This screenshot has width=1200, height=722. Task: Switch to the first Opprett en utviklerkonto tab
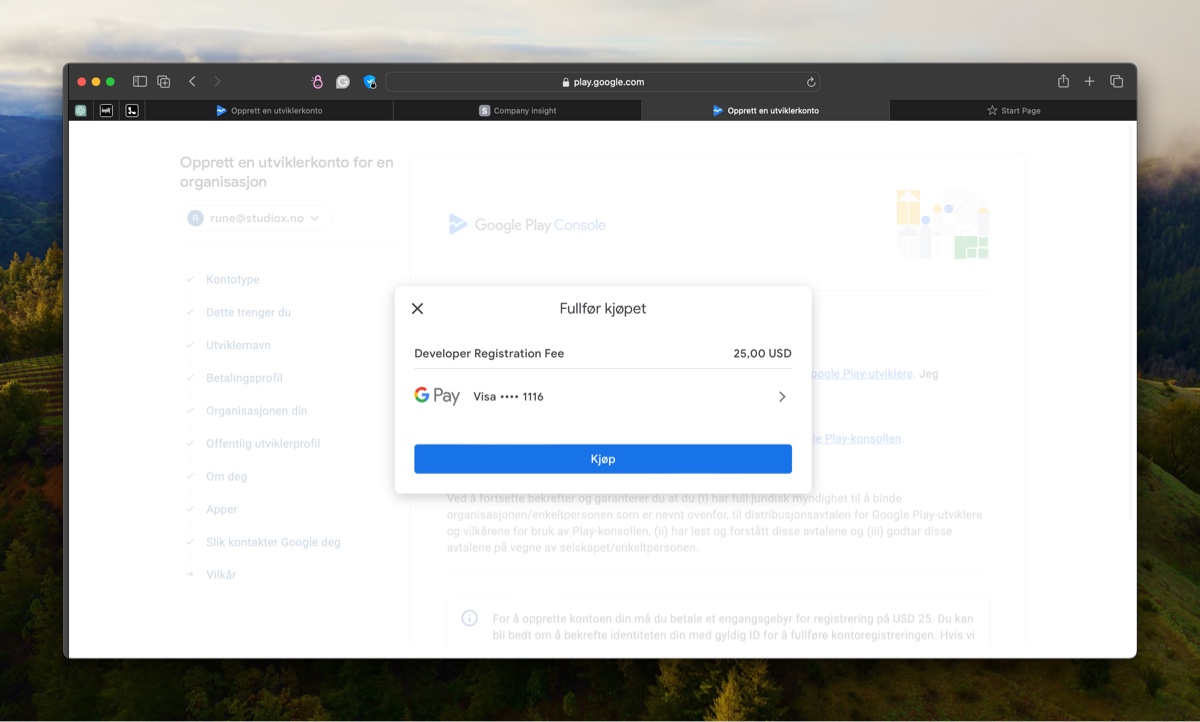point(270,111)
